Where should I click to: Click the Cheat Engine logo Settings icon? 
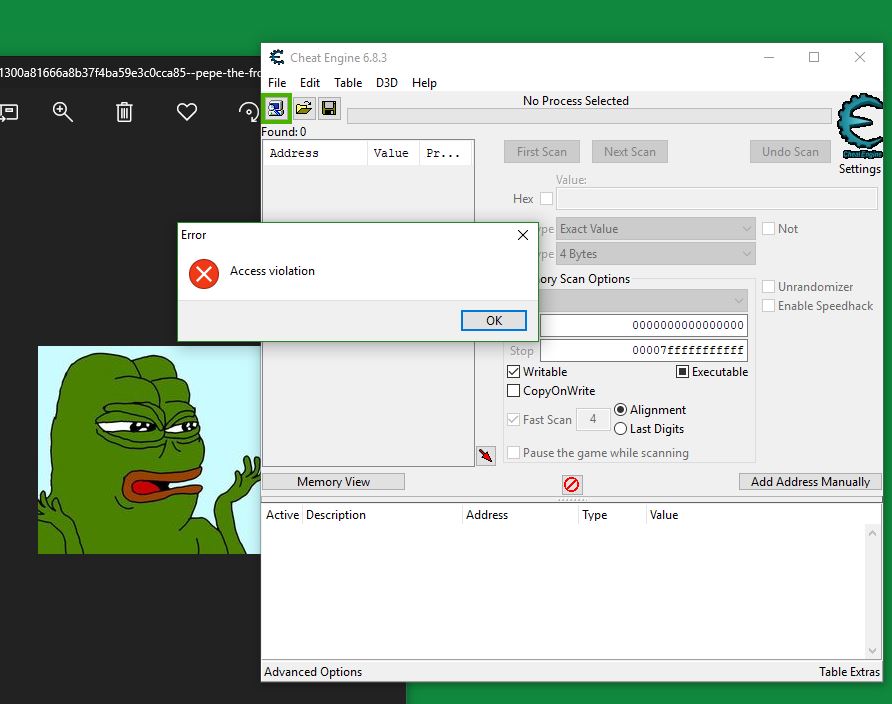pos(859,127)
